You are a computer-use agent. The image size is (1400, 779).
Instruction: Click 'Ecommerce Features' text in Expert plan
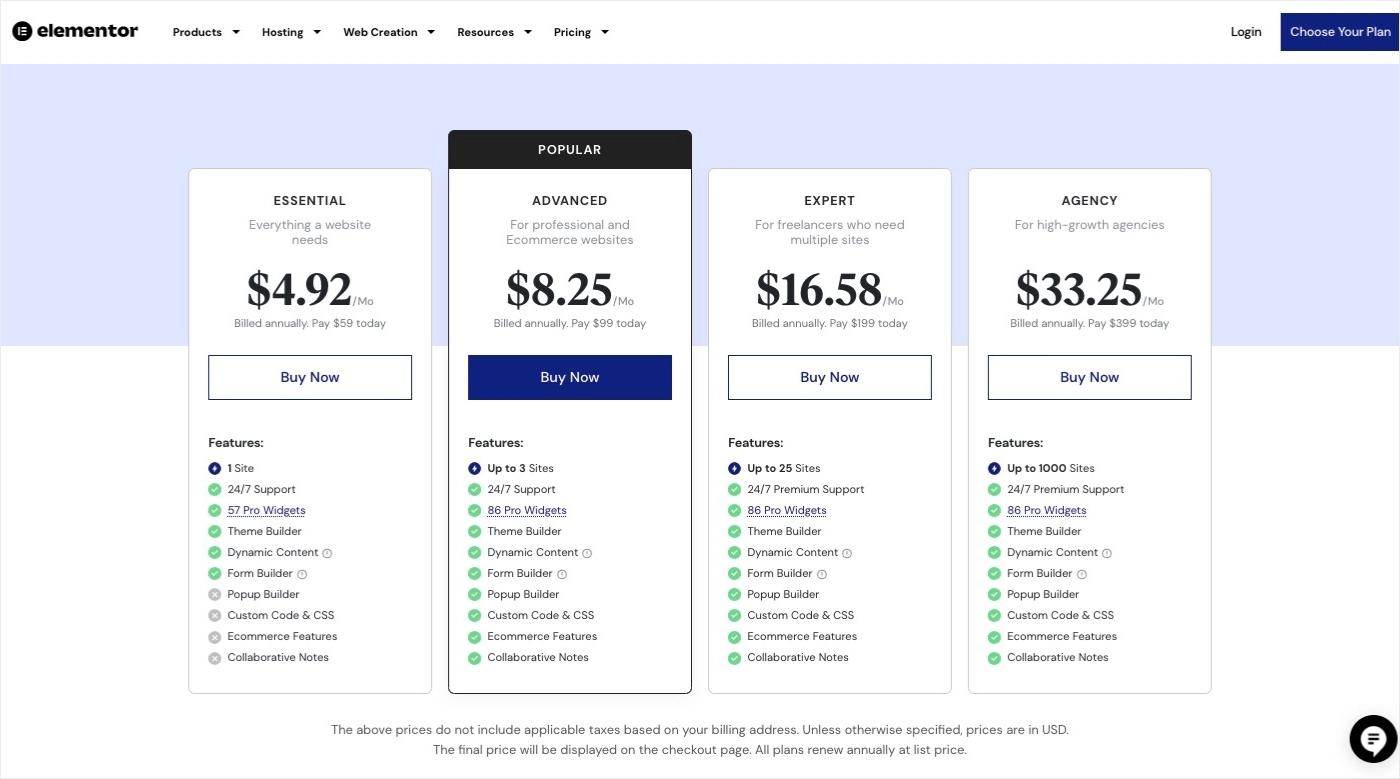click(802, 636)
